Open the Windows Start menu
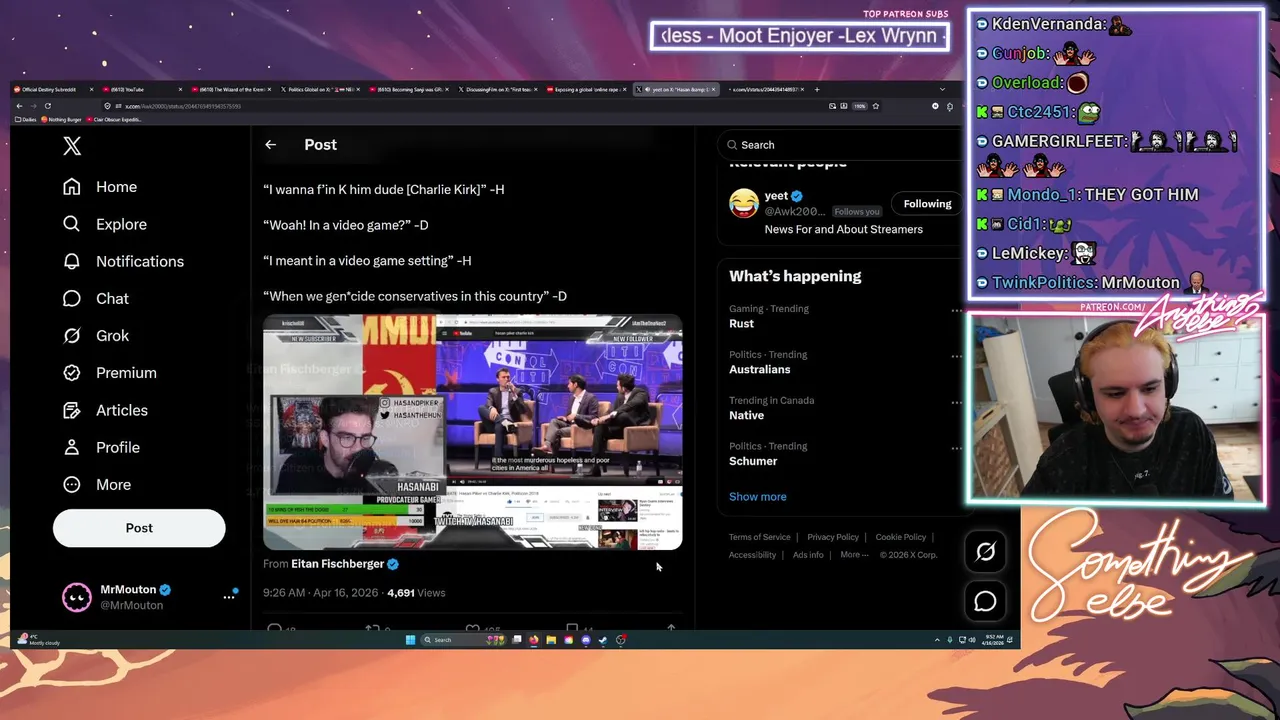Image resolution: width=1280 pixels, height=720 pixels. (410, 640)
